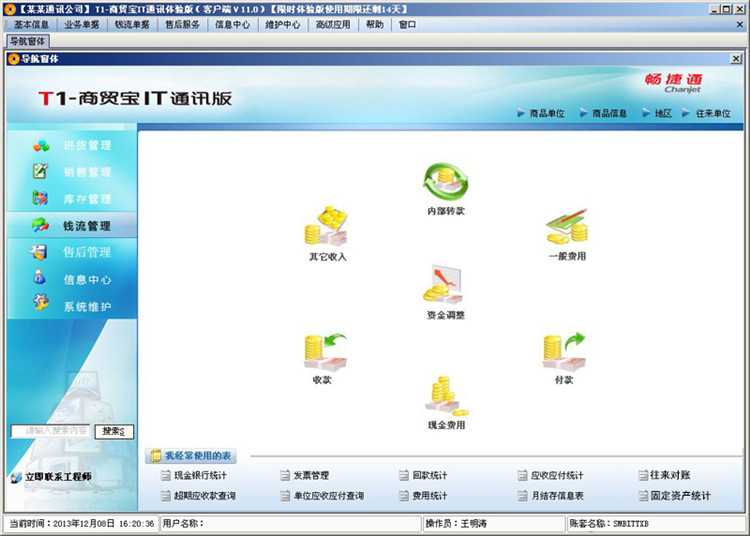The height and width of the screenshot is (536, 750).
Task: Open the 一般费用 icon
Action: click(567, 226)
